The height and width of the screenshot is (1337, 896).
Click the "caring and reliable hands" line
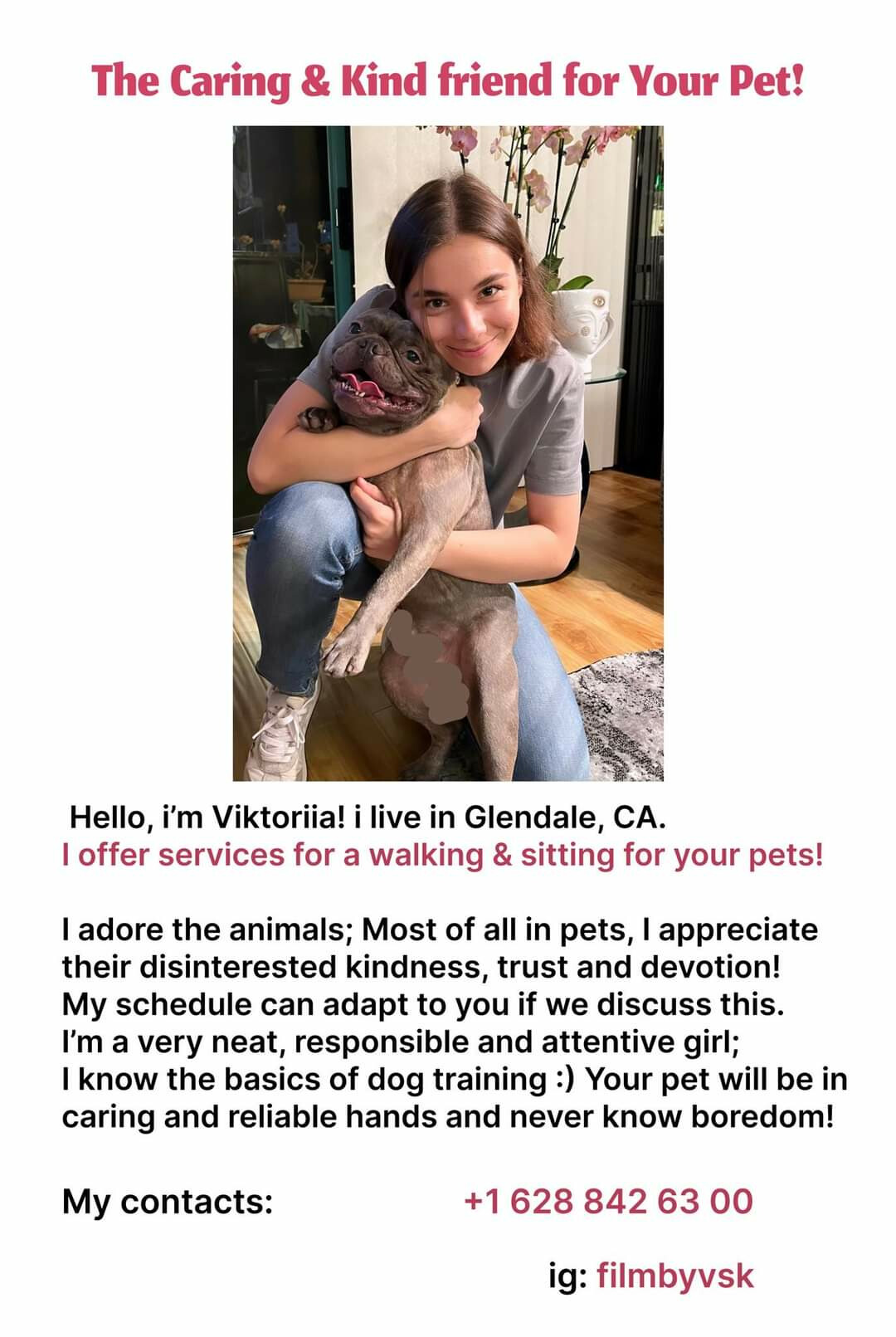(x=447, y=1116)
